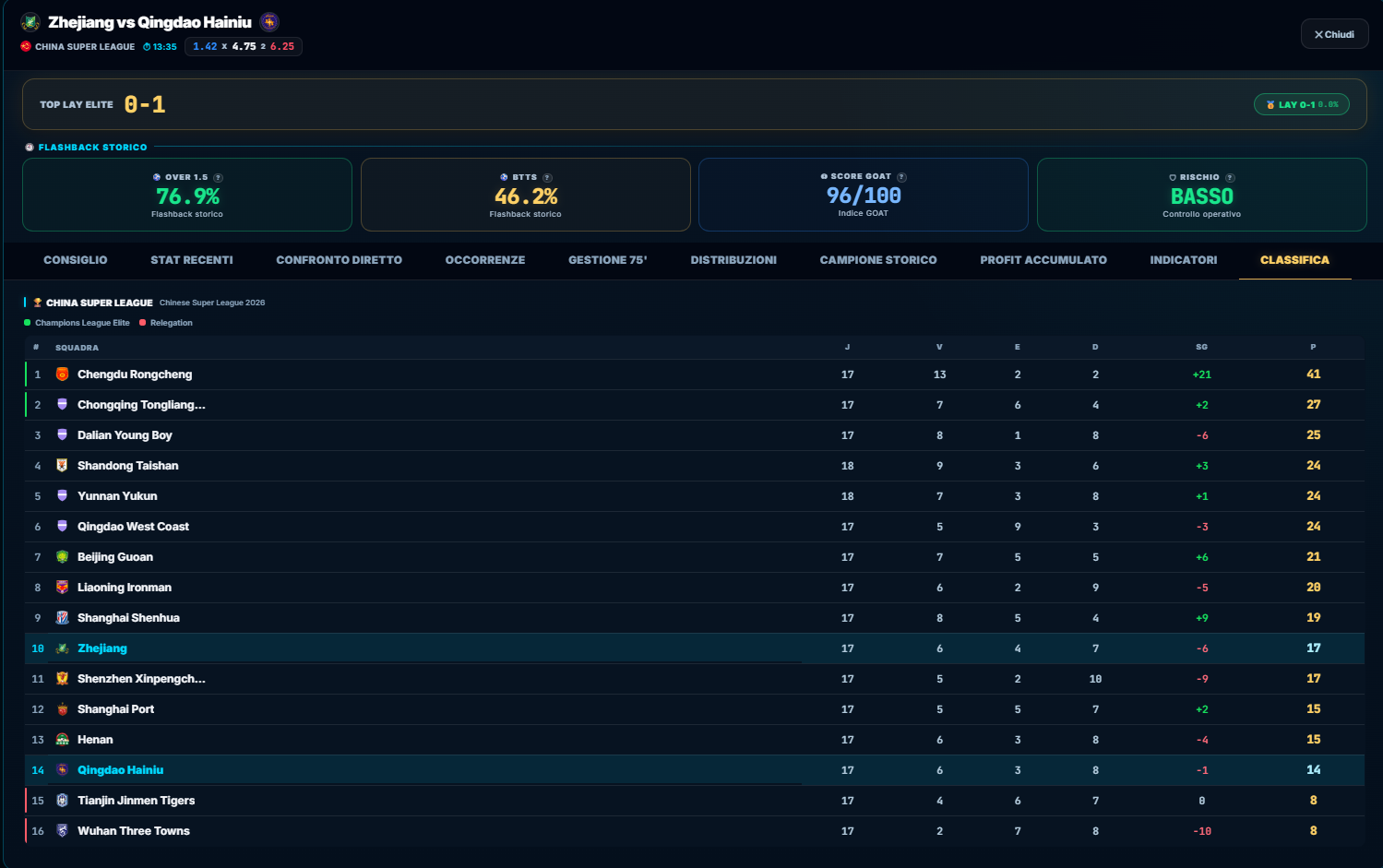Click the Zhejiang club crest in header

tap(30, 22)
